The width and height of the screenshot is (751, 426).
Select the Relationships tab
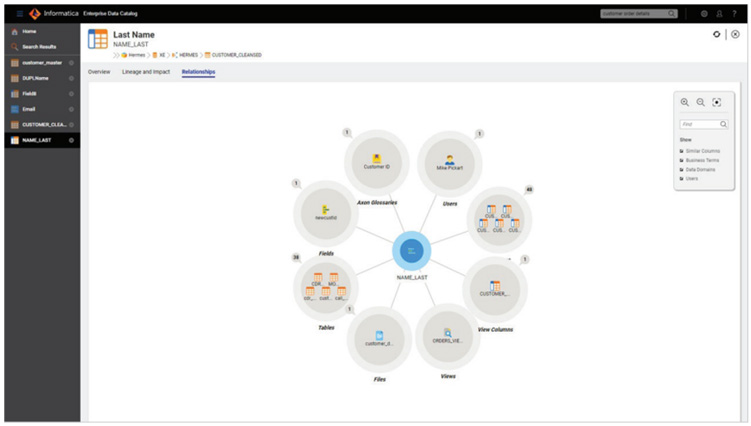click(198, 72)
